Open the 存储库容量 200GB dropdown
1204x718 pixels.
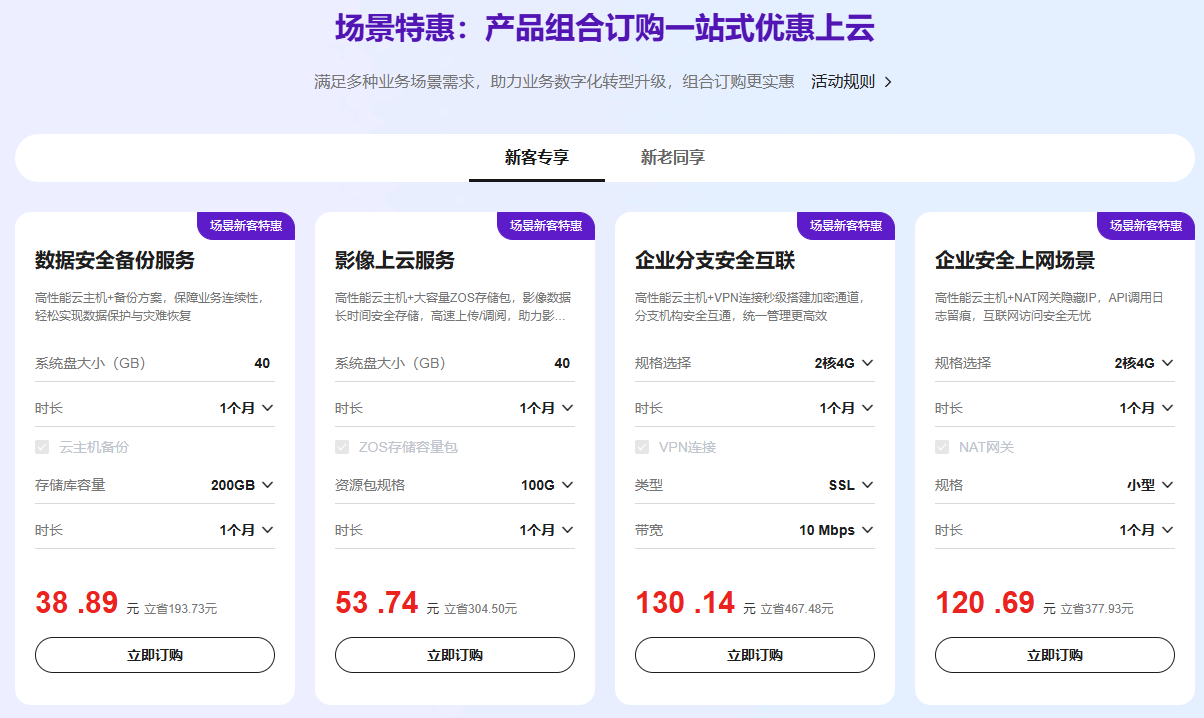click(155, 485)
